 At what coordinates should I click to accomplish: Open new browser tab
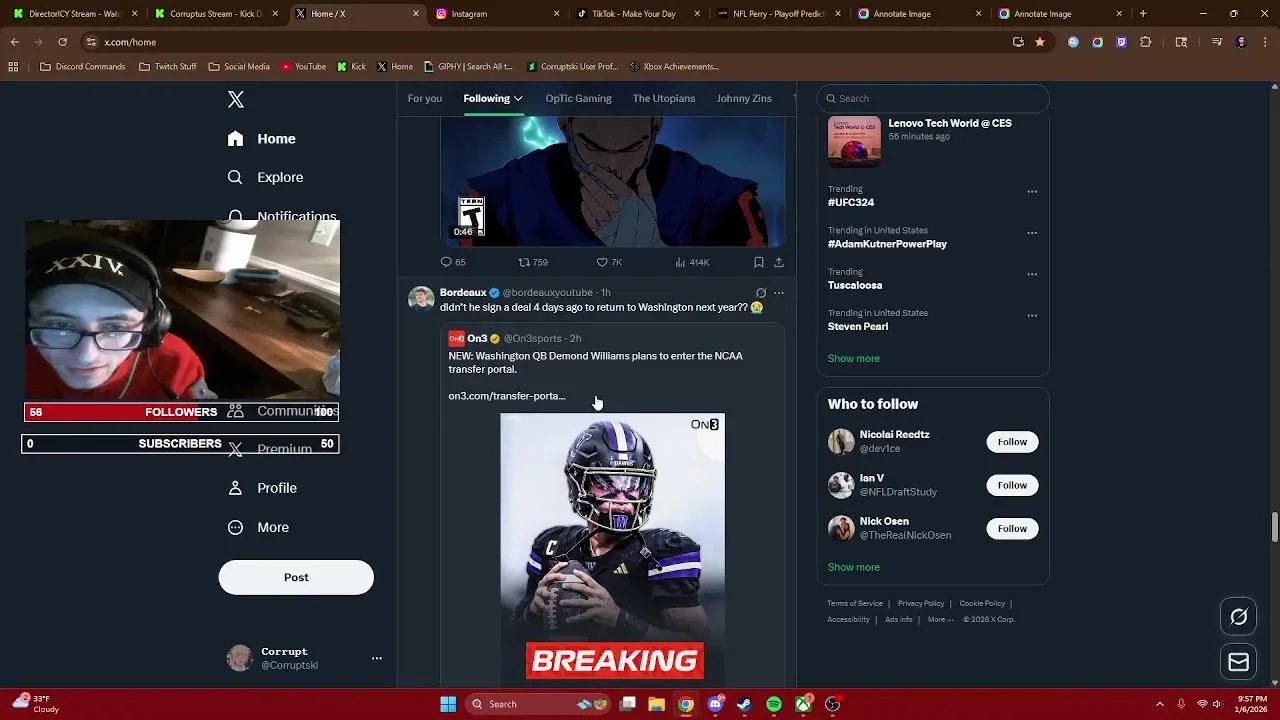[1143, 14]
